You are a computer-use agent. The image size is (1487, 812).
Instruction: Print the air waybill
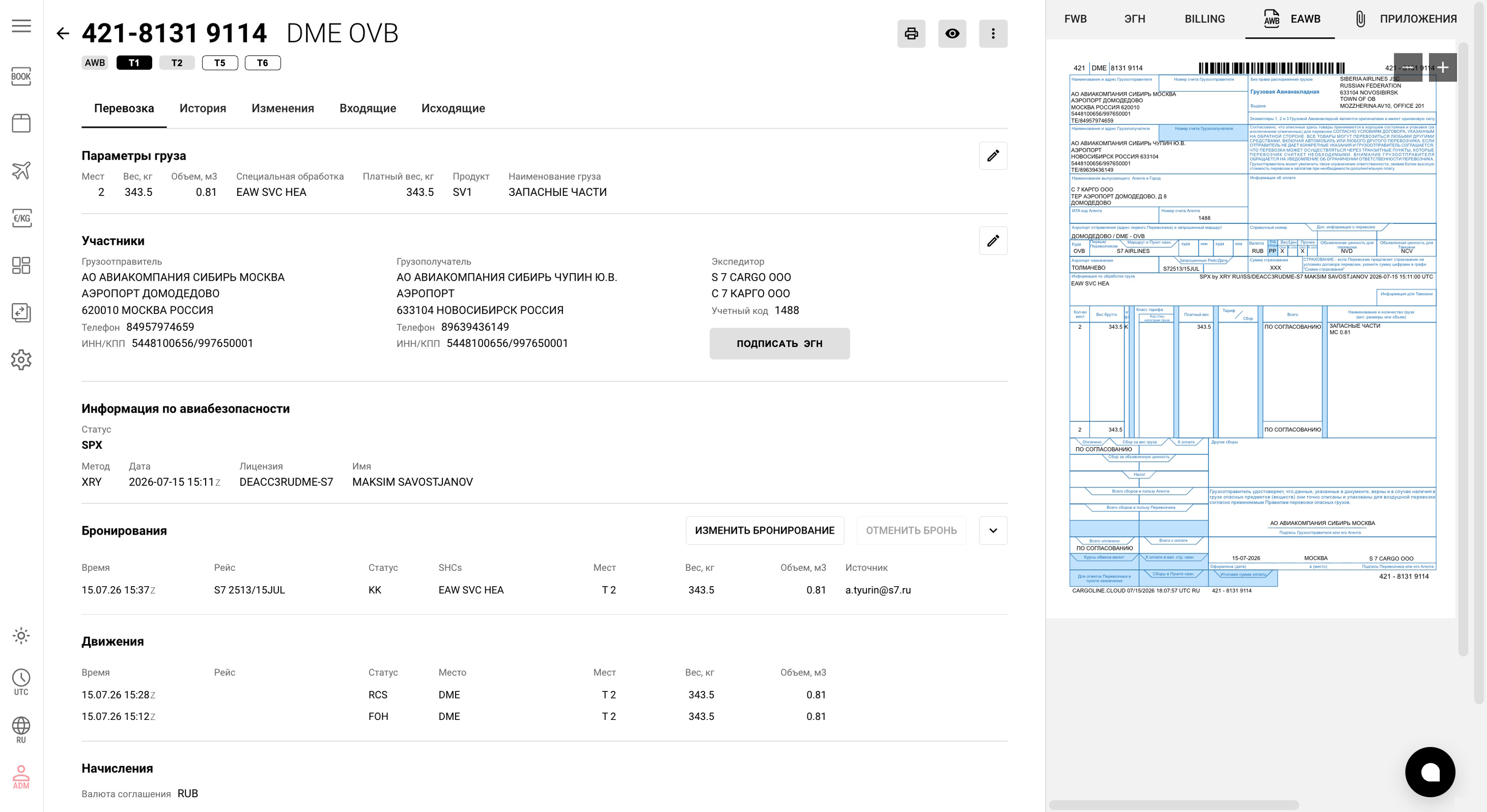(911, 34)
